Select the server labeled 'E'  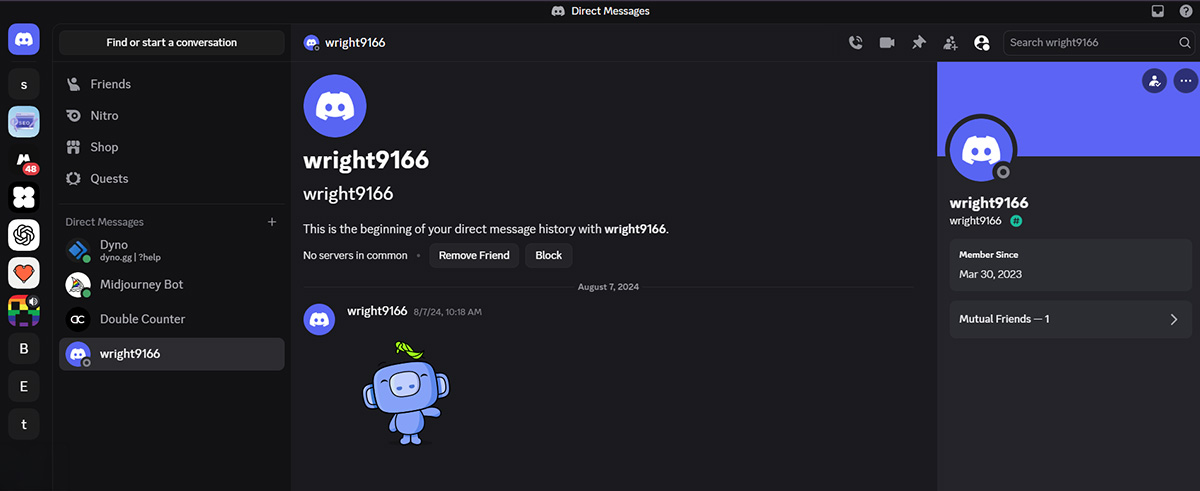(x=24, y=386)
